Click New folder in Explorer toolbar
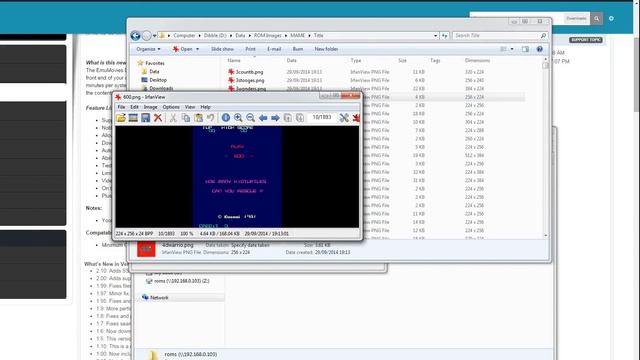 pyautogui.click(x=326, y=49)
